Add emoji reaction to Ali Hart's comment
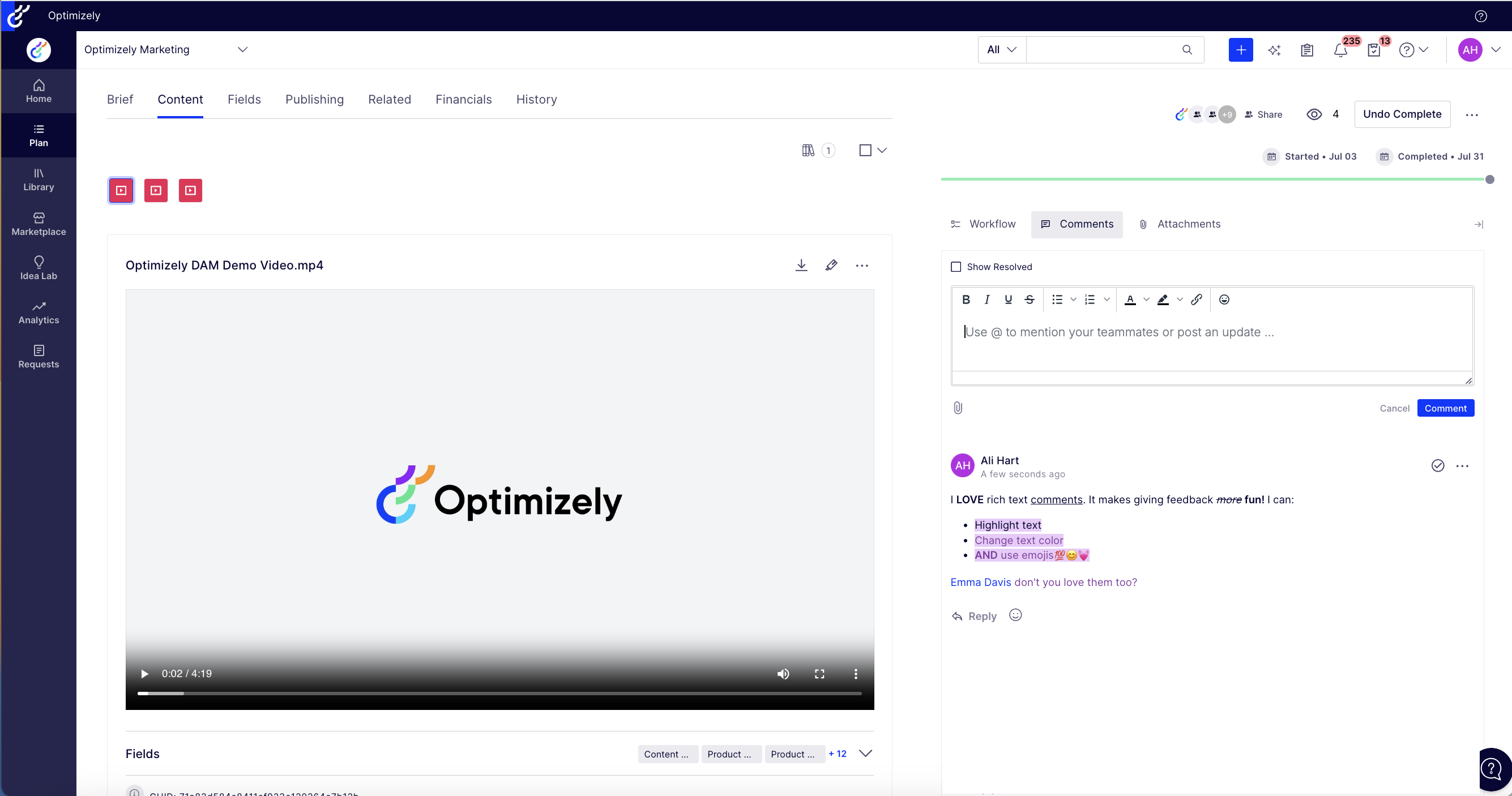Viewport: 1512px width, 796px height. tap(1015, 615)
